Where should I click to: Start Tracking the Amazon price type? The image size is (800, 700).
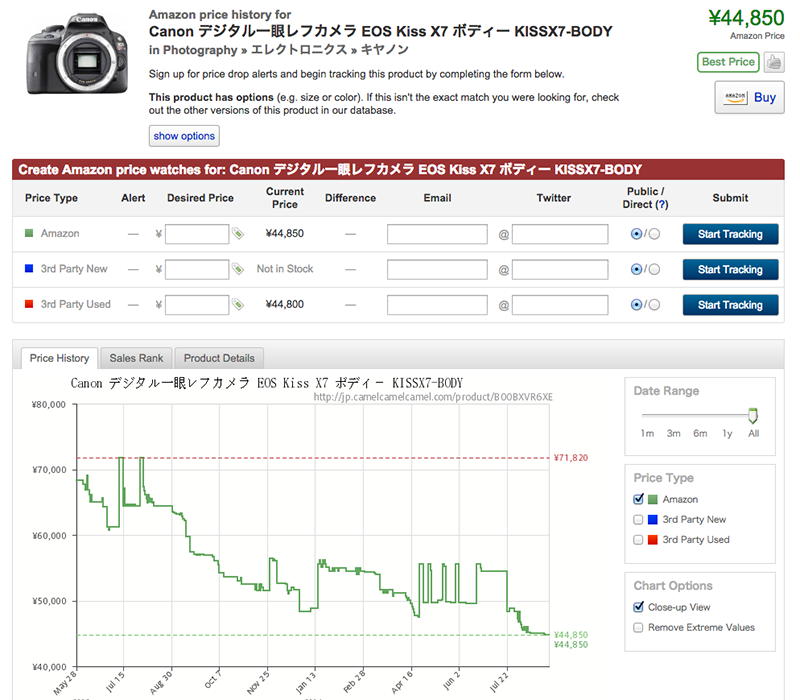[730, 234]
